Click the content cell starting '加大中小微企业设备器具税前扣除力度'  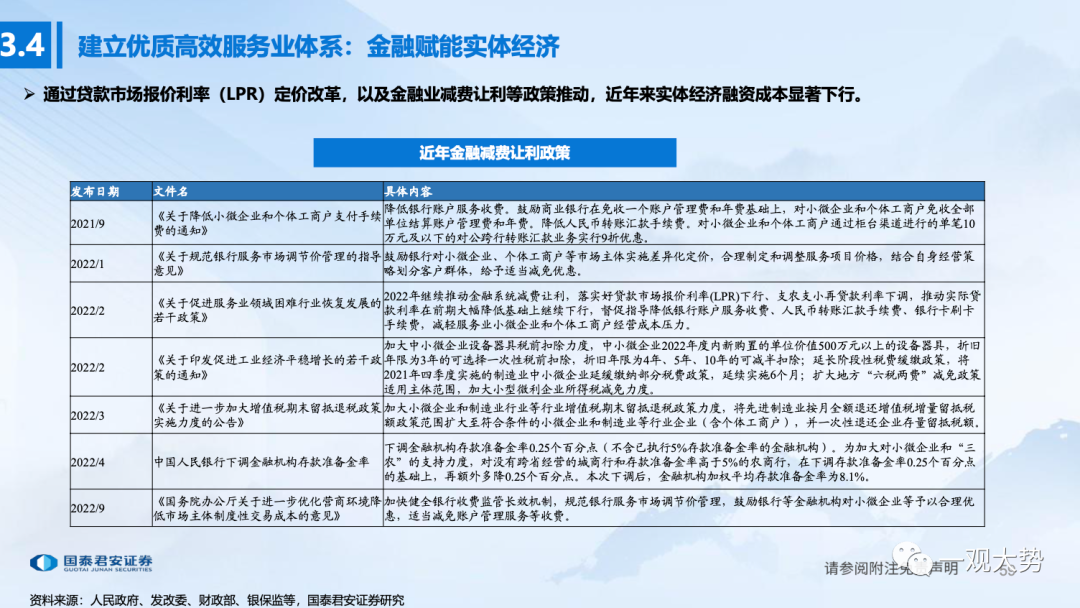682,367
